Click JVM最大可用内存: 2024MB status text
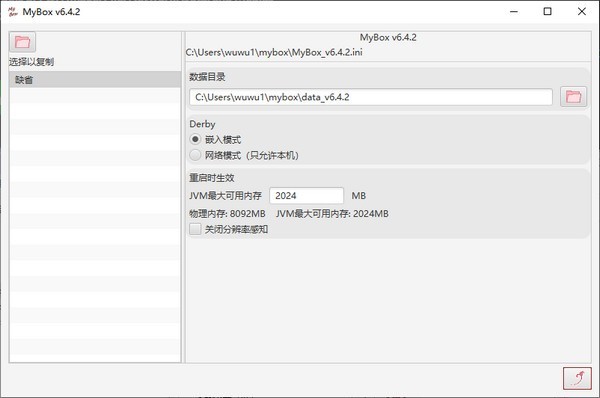 [x=332, y=214]
